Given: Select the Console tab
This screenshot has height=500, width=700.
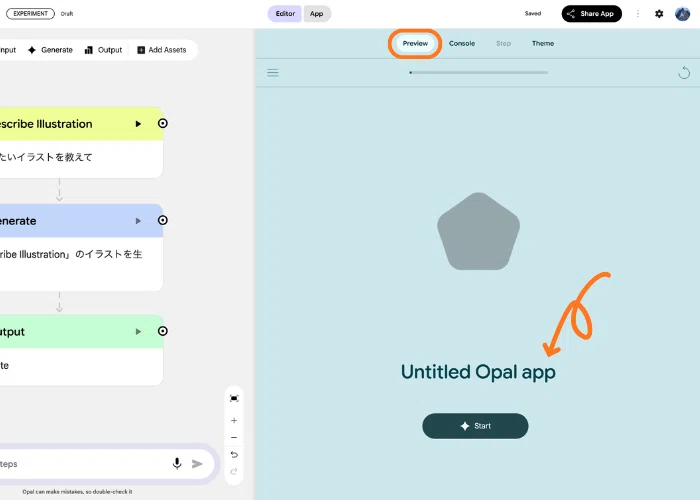Looking at the screenshot, I should click(x=462, y=44).
